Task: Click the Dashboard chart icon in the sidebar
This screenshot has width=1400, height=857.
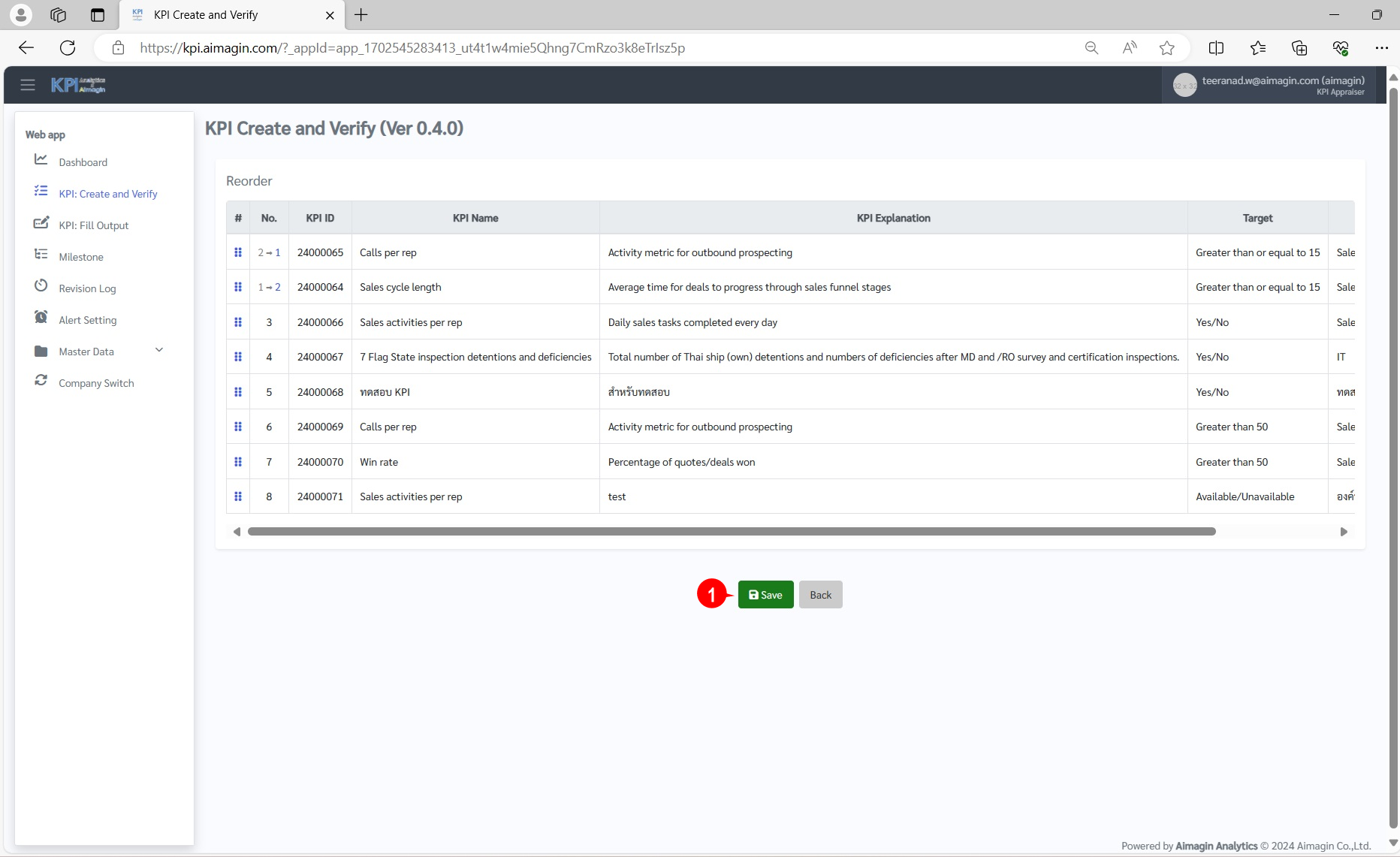Action: tap(41, 160)
